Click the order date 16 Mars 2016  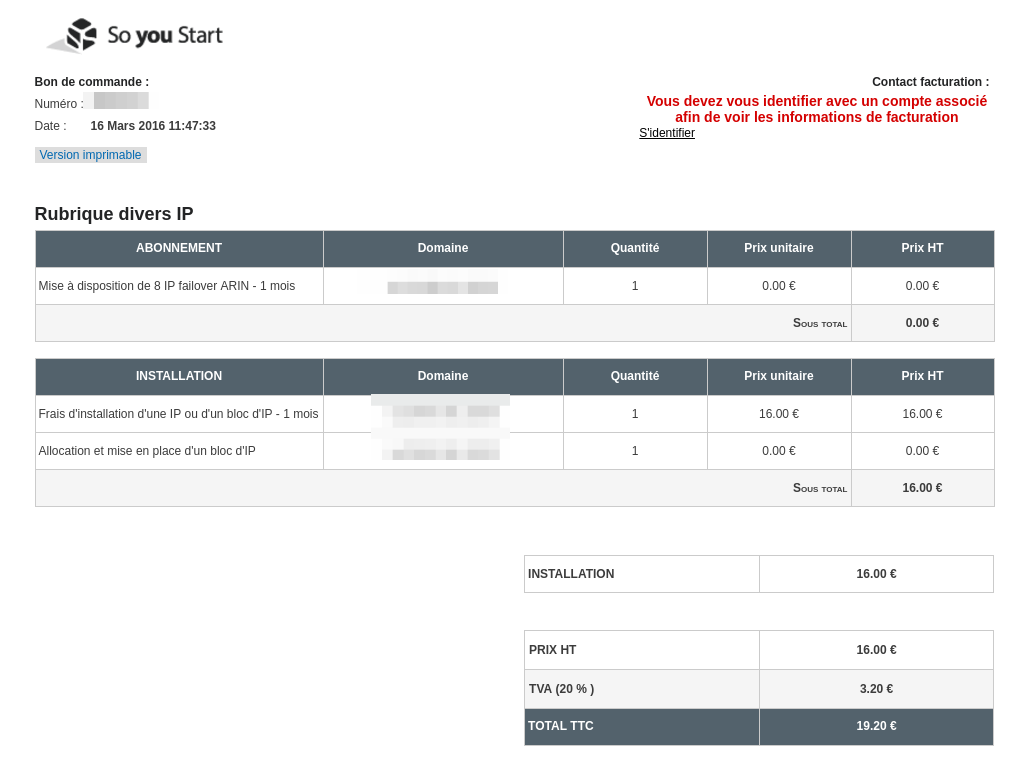point(153,126)
